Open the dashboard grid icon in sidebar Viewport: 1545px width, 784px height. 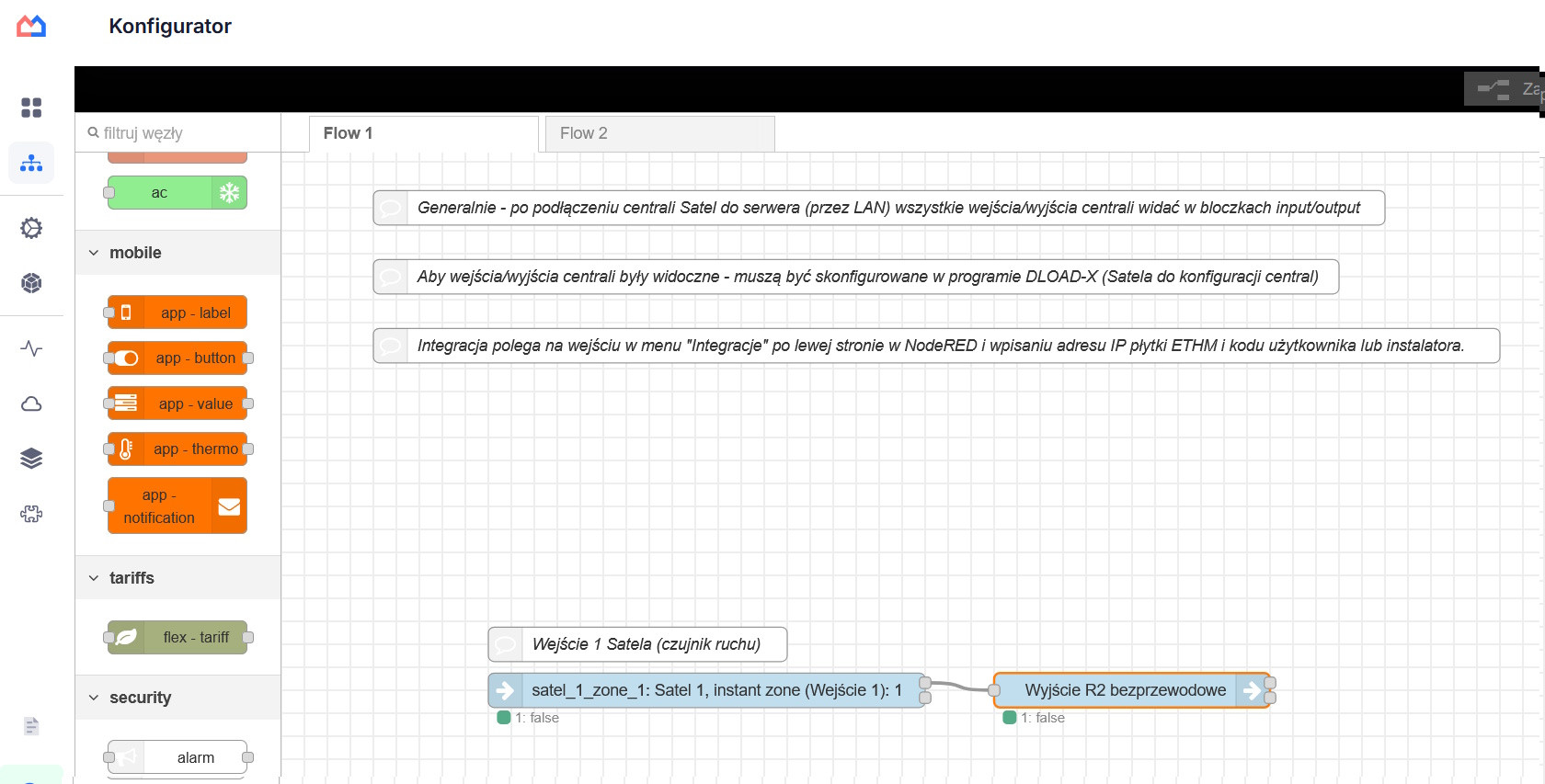(31, 108)
